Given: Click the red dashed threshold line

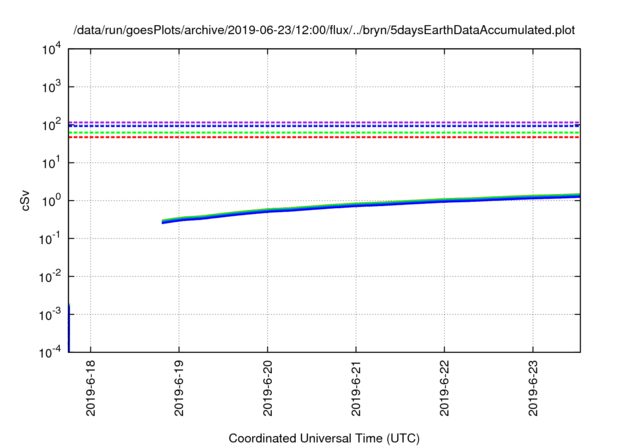Looking at the screenshot, I should (324, 137).
